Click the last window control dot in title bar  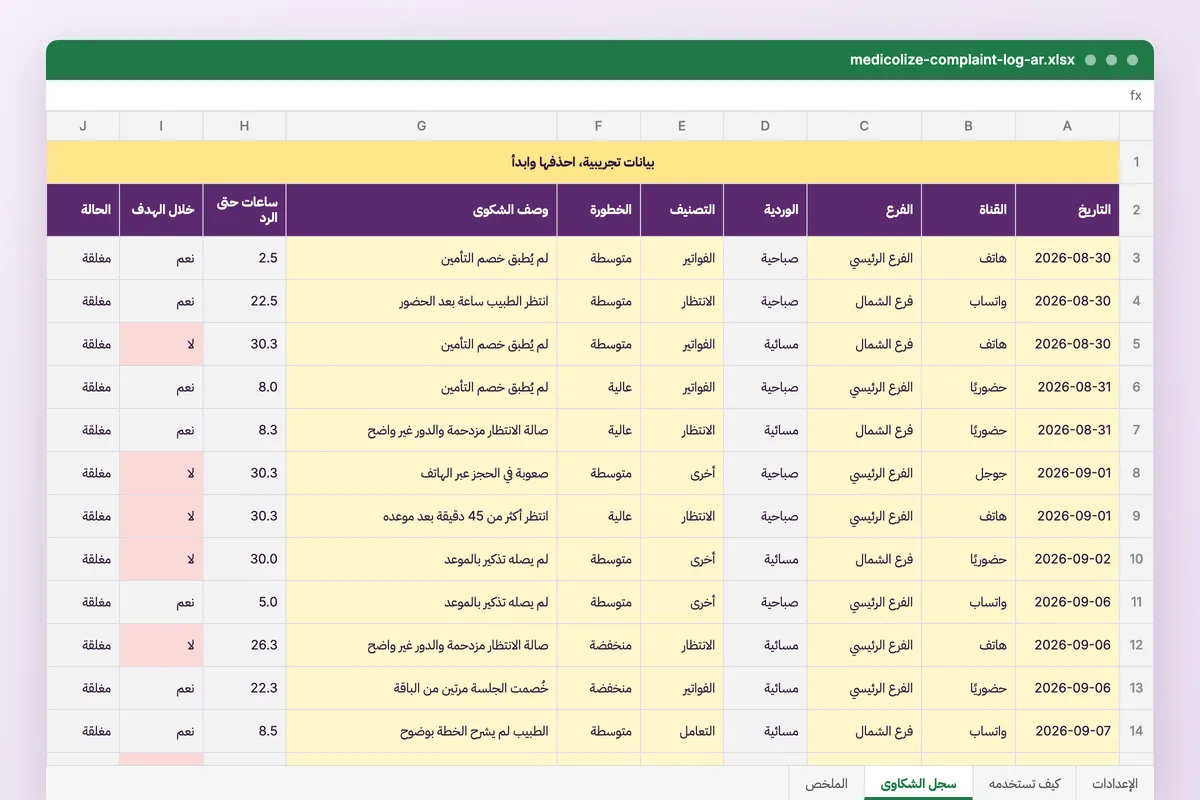(x=1132, y=60)
